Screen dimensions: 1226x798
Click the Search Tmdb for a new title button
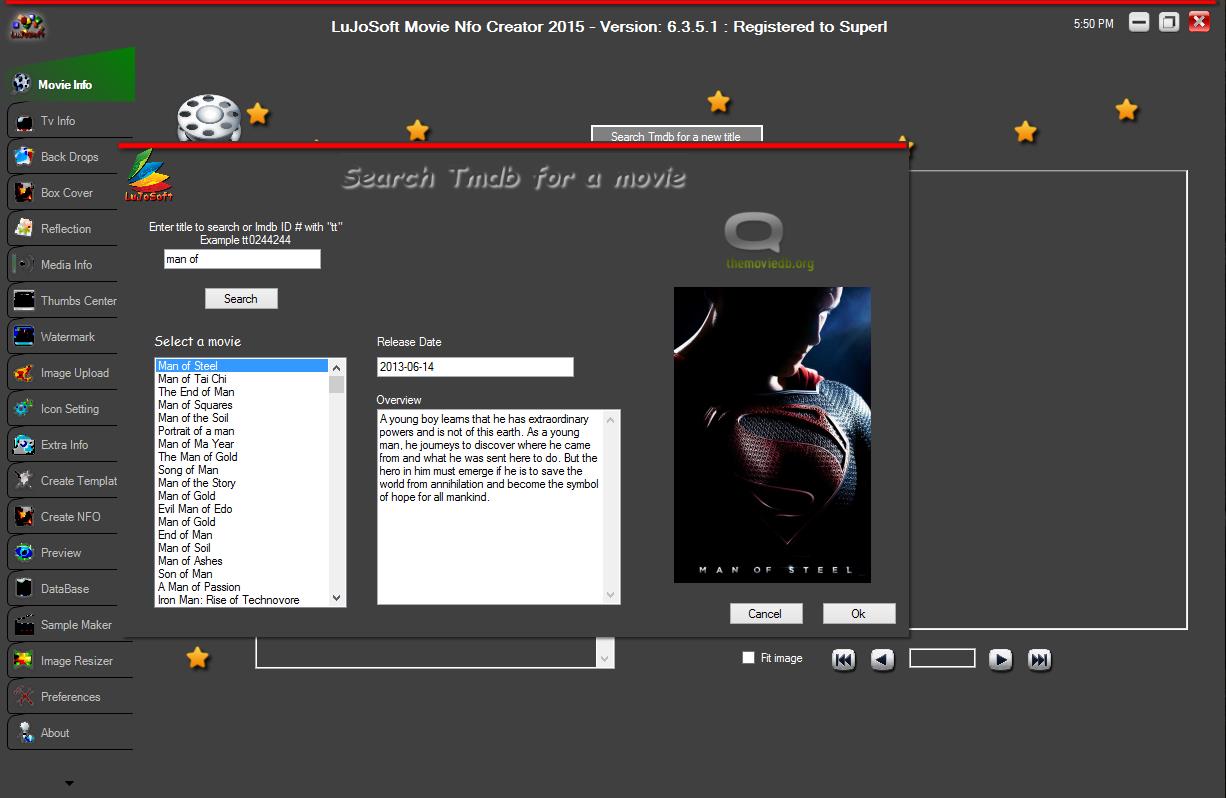point(676,135)
